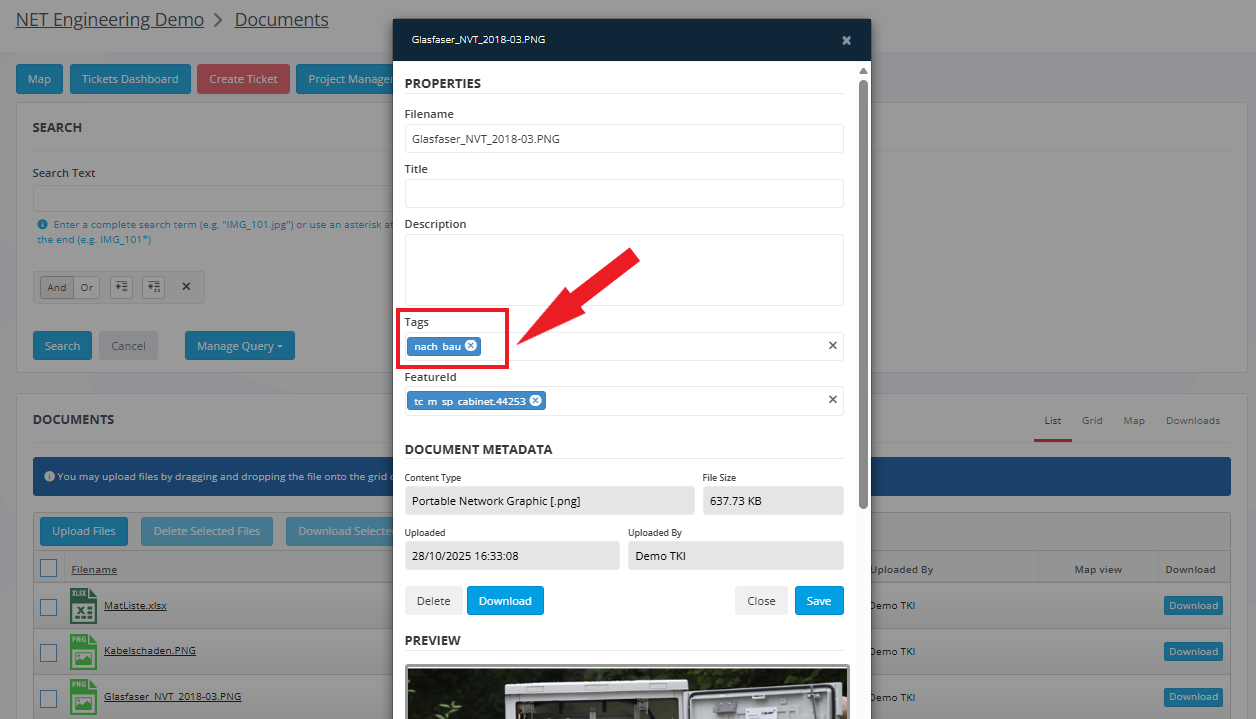The height and width of the screenshot is (719, 1256).
Task: Remove the 'nach bau' tag chip
Action: [471, 346]
